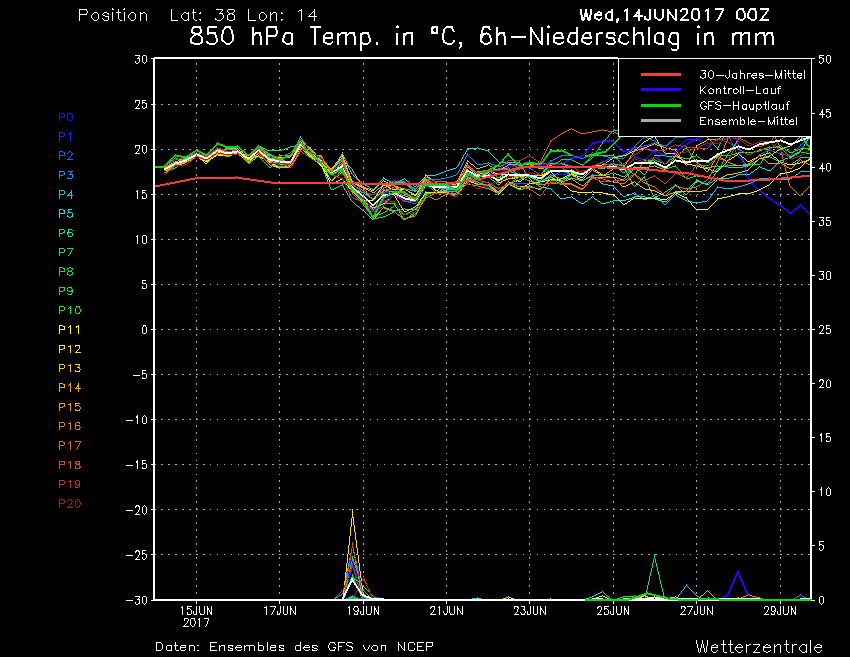
Task: Select the P5 cyan member label
Action: (66, 214)
